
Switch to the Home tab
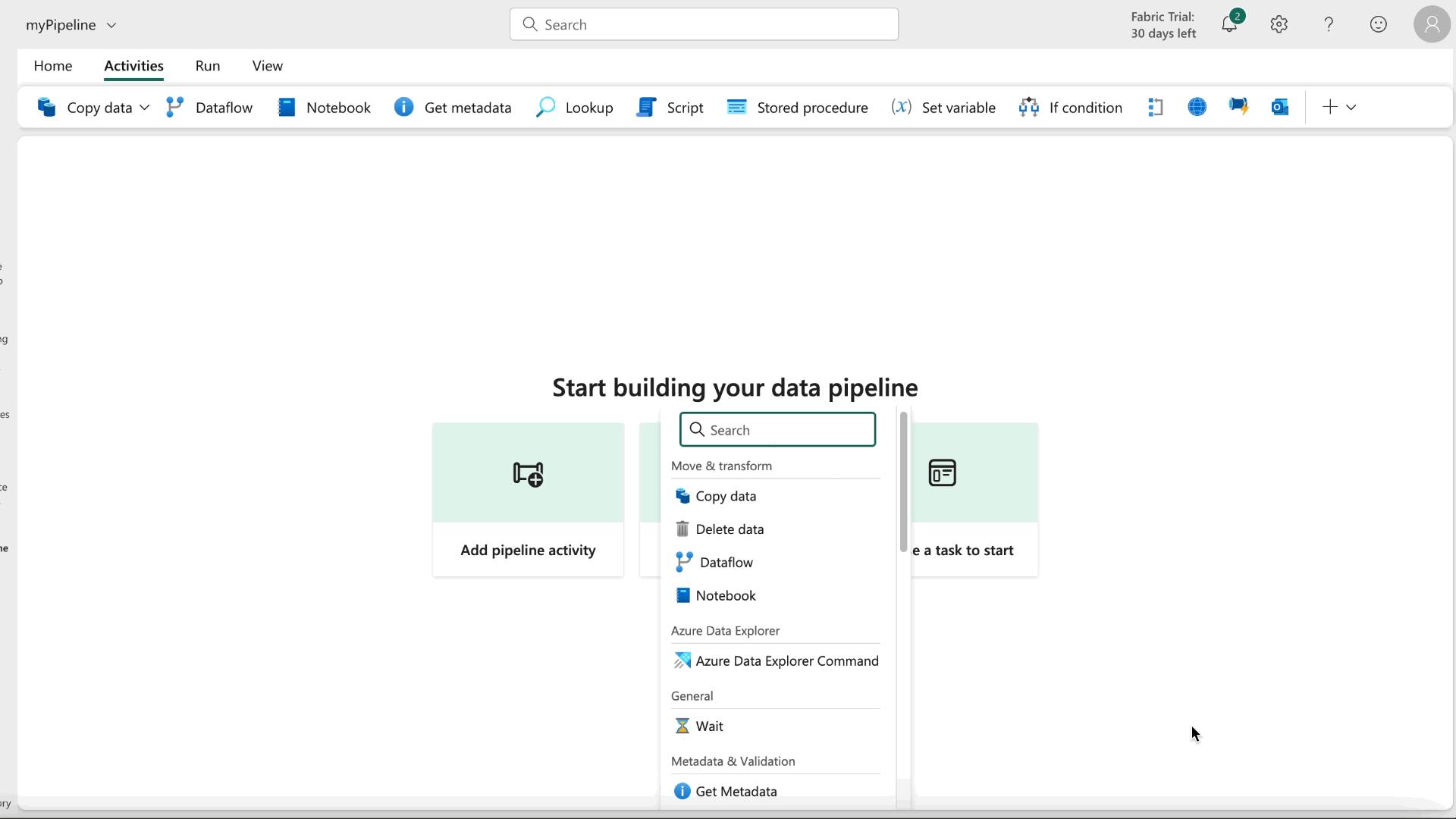coord(53,66)
